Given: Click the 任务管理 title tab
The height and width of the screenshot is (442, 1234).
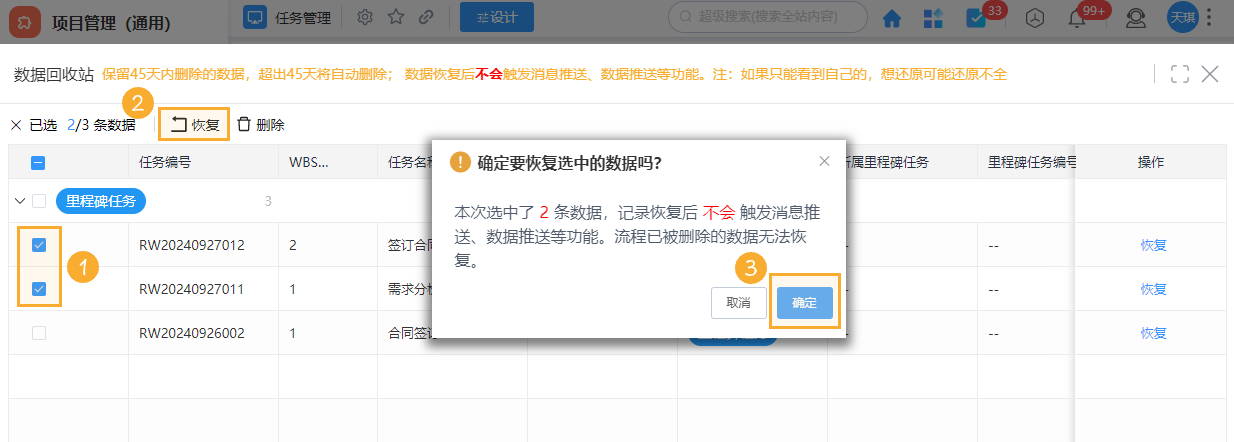Looking at the screenshot, I should tap(301, 17).
